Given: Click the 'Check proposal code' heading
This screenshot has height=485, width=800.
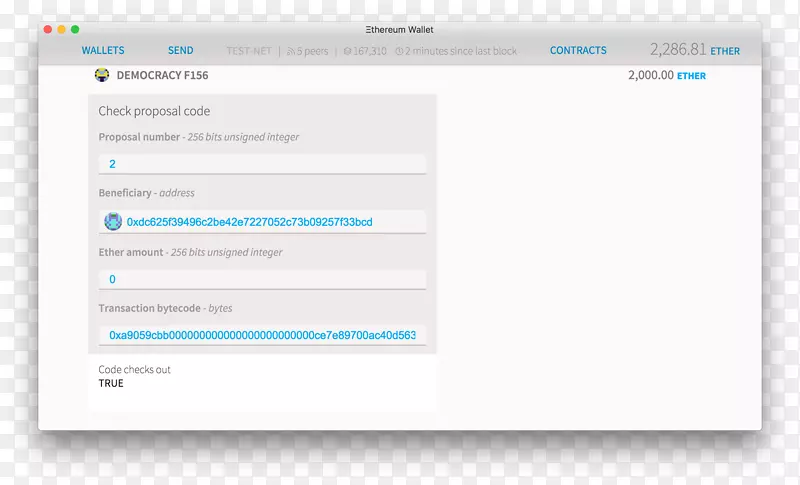Looking at the screenshot, I should (154, 111).
